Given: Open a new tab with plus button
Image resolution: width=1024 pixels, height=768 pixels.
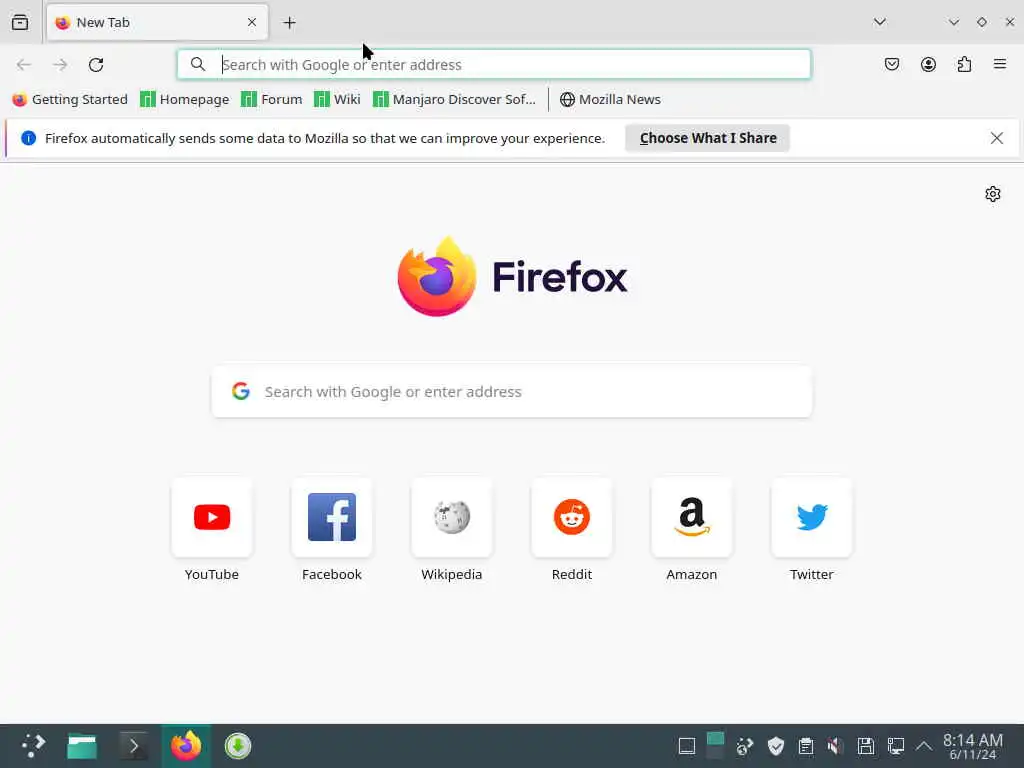Looking at the screenshot, I should pyautogui.click(x=289, y=23).
